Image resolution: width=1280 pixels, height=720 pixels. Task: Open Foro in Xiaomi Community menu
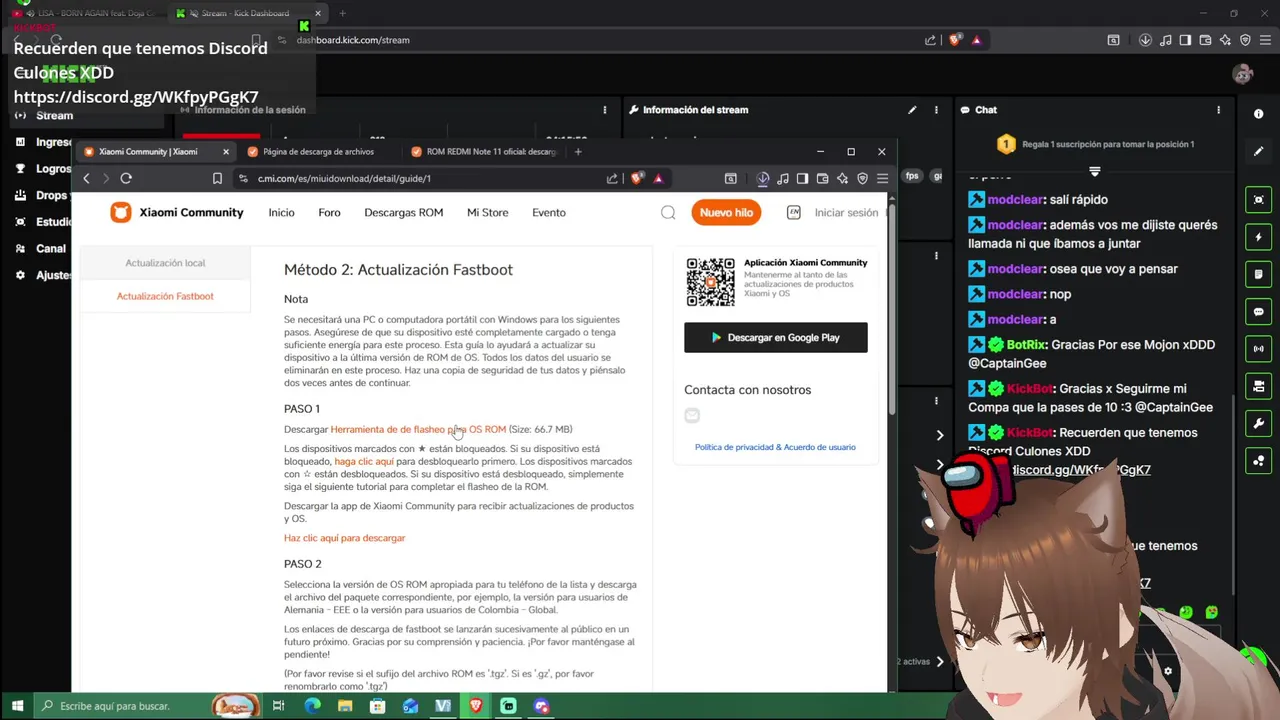(329, 212)
